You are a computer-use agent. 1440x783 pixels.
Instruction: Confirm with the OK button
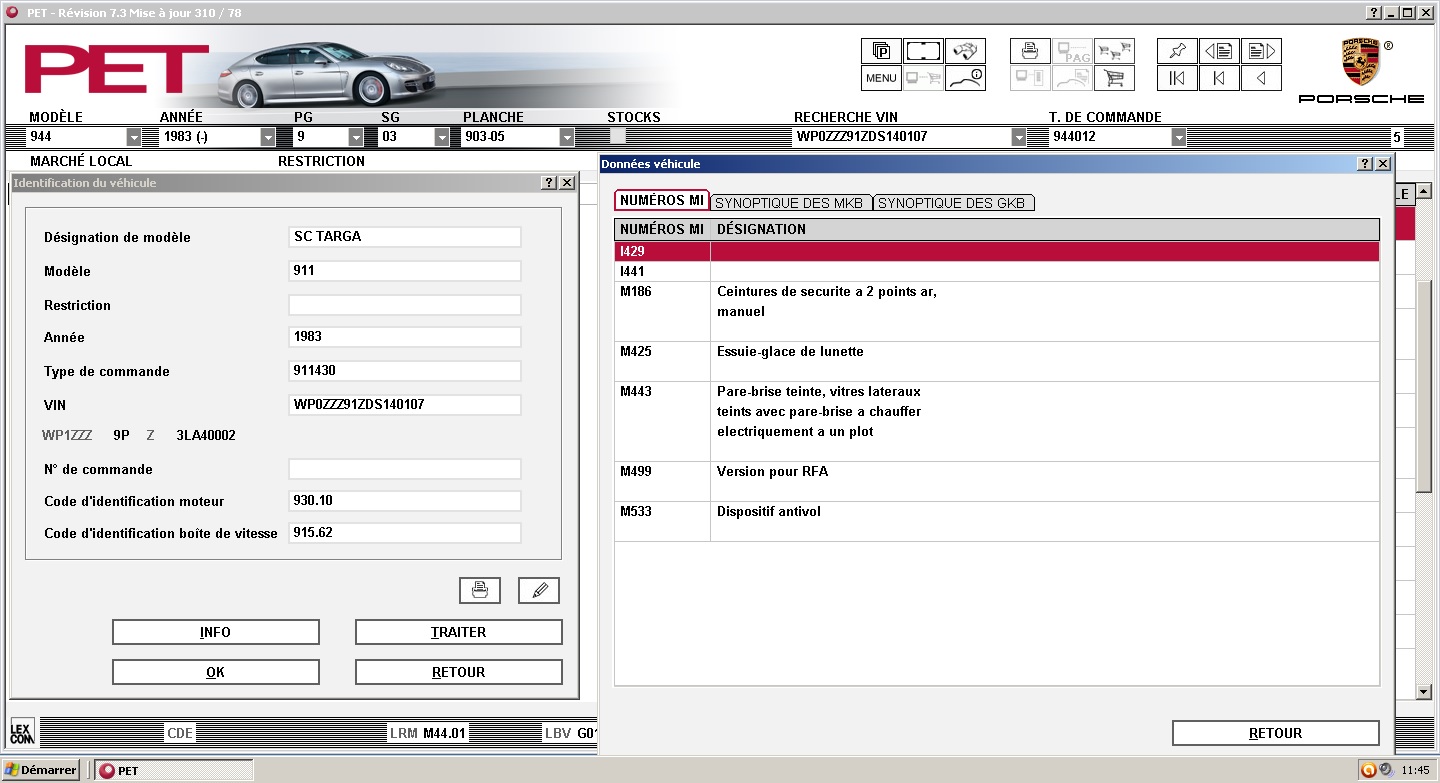[x=216, y=672]
